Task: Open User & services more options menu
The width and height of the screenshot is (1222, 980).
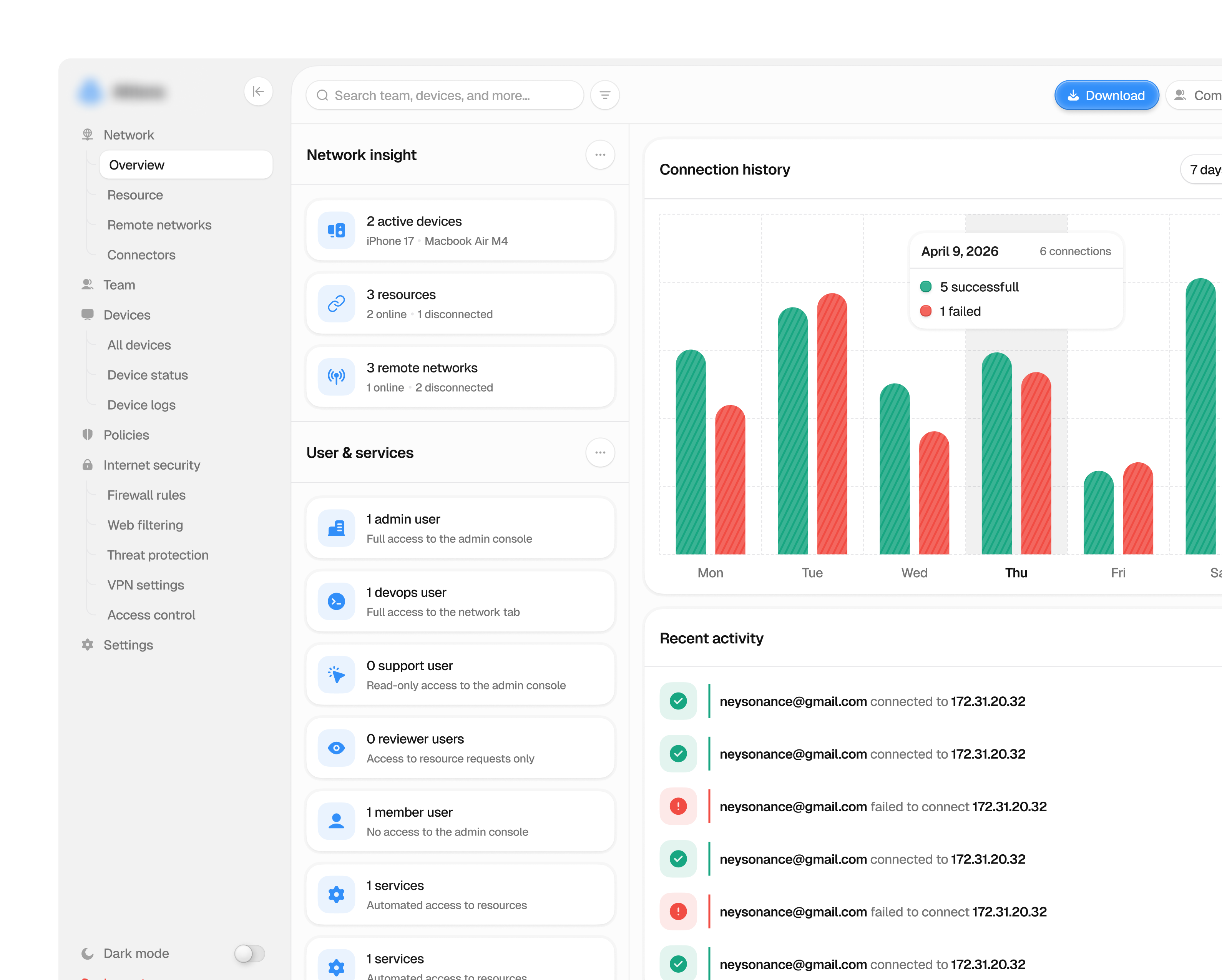Action: tap(600, 452)
